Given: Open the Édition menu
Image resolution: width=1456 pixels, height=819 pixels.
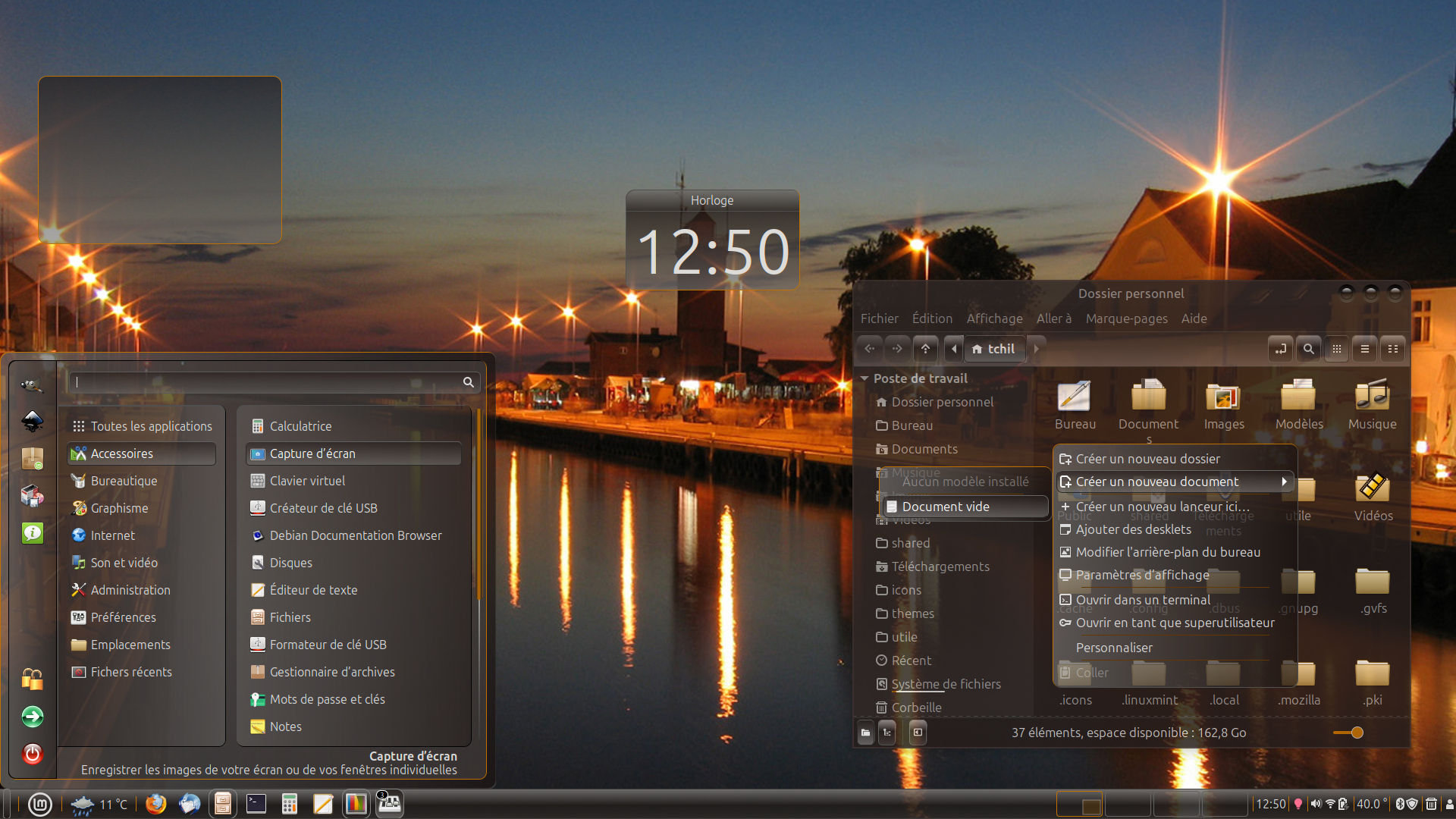Looking at the screenshot, I should (932, 318).
